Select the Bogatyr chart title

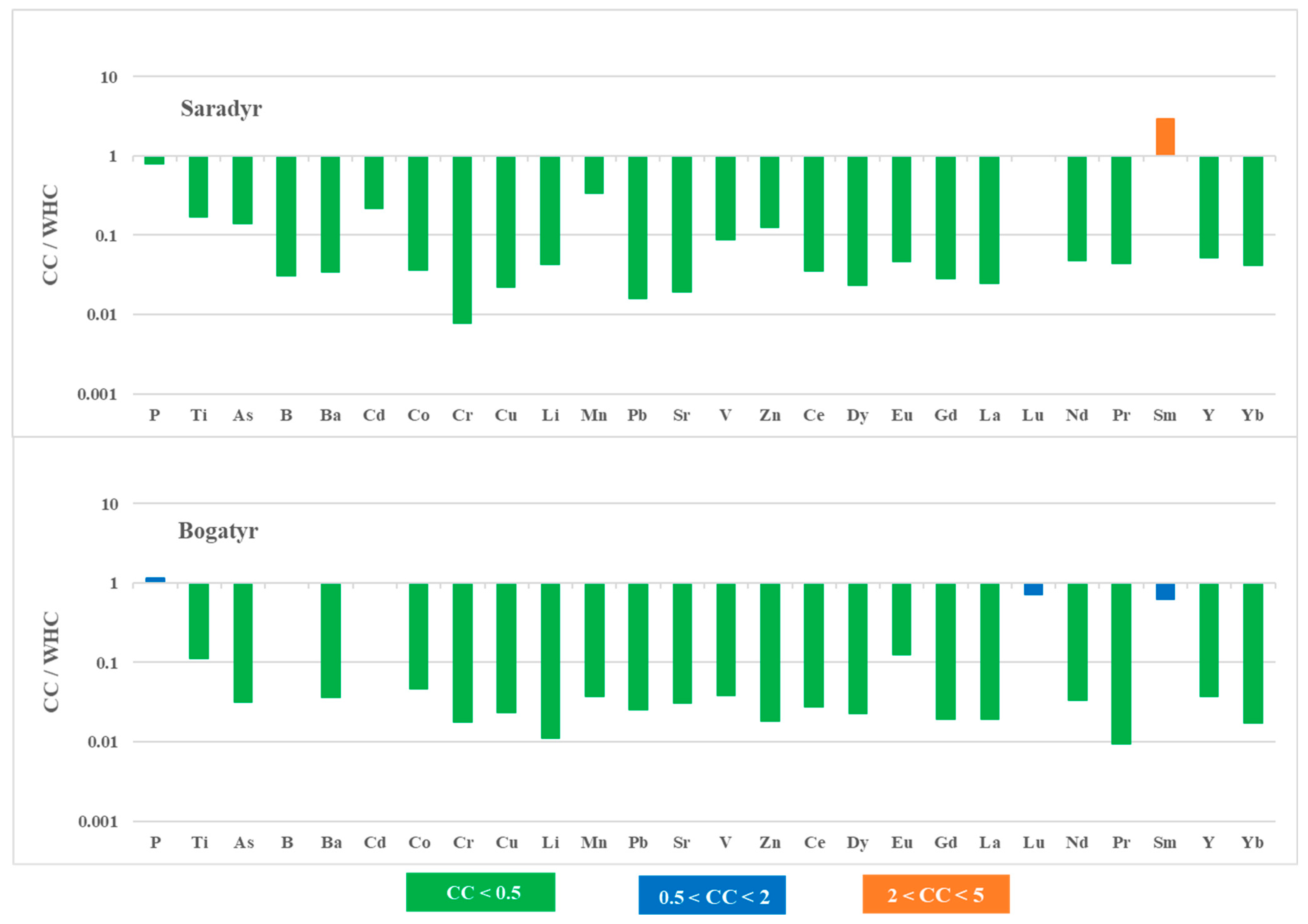click(218, 530)
